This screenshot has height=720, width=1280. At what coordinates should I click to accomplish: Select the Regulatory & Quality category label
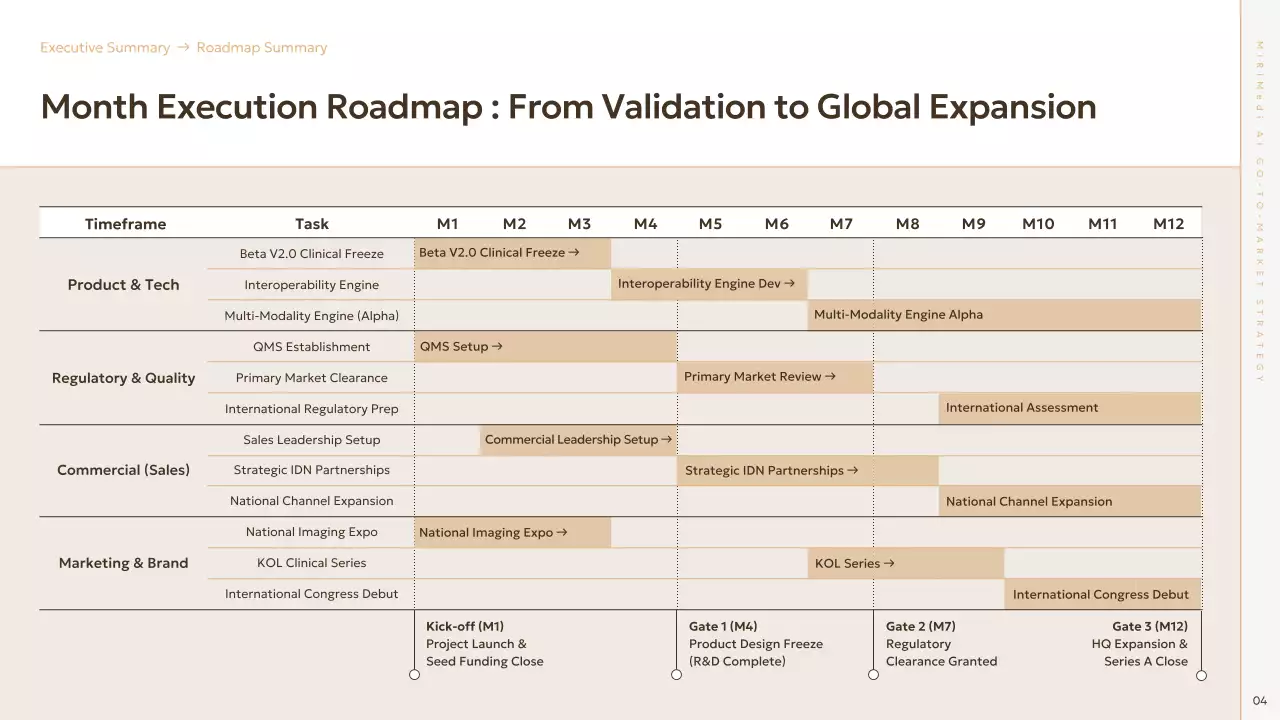[123, 378]
